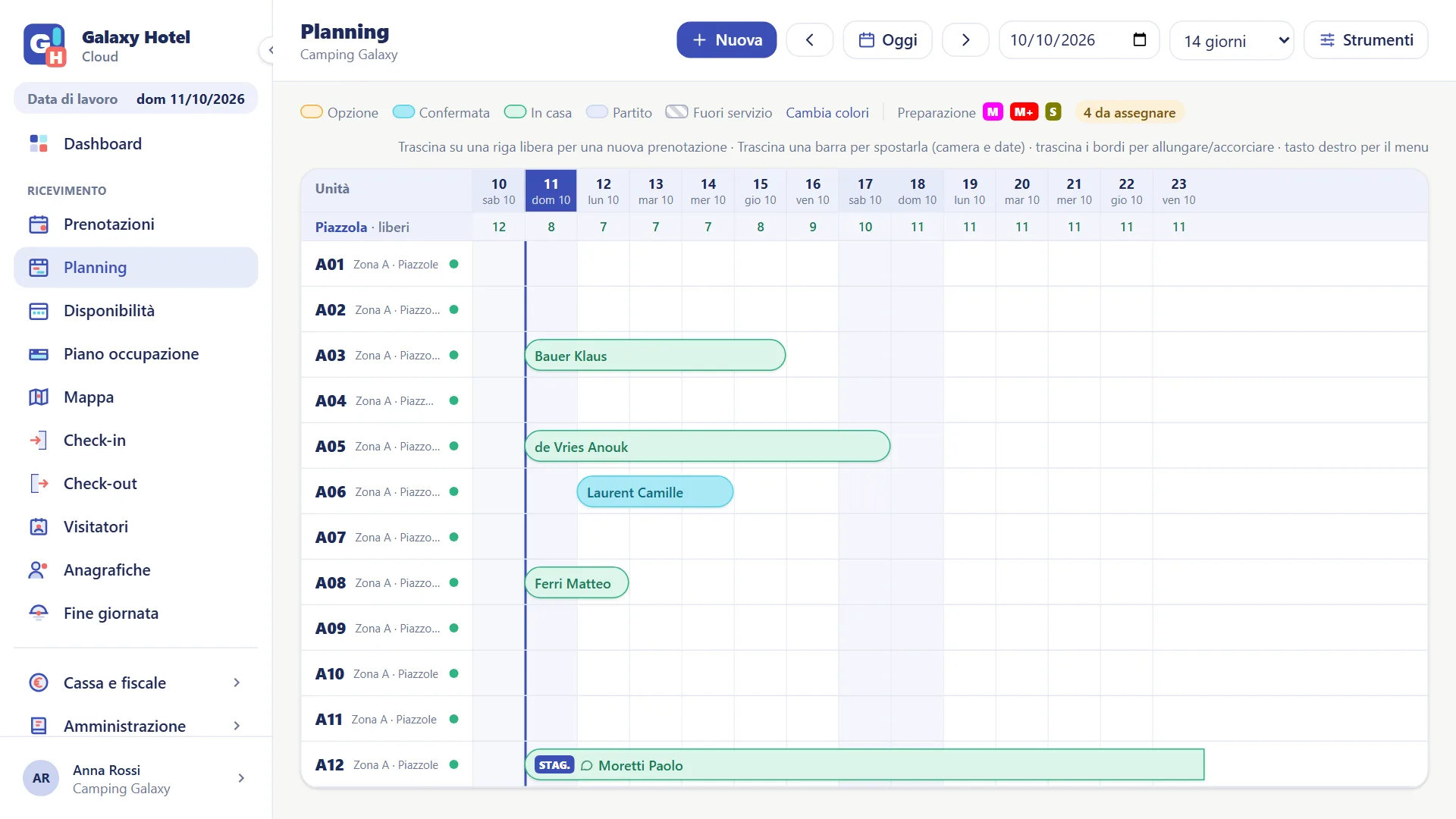The image size is (1456, 819).
Task: Open Ferri Matteo reservation bar
Action: (576, 583)
